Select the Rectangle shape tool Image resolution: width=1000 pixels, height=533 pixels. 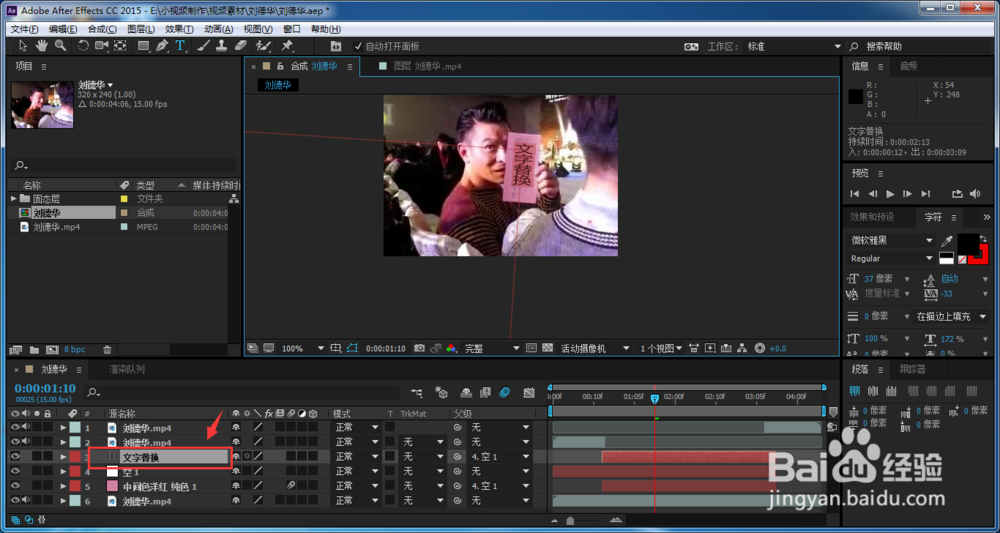(x=144, y=46)
